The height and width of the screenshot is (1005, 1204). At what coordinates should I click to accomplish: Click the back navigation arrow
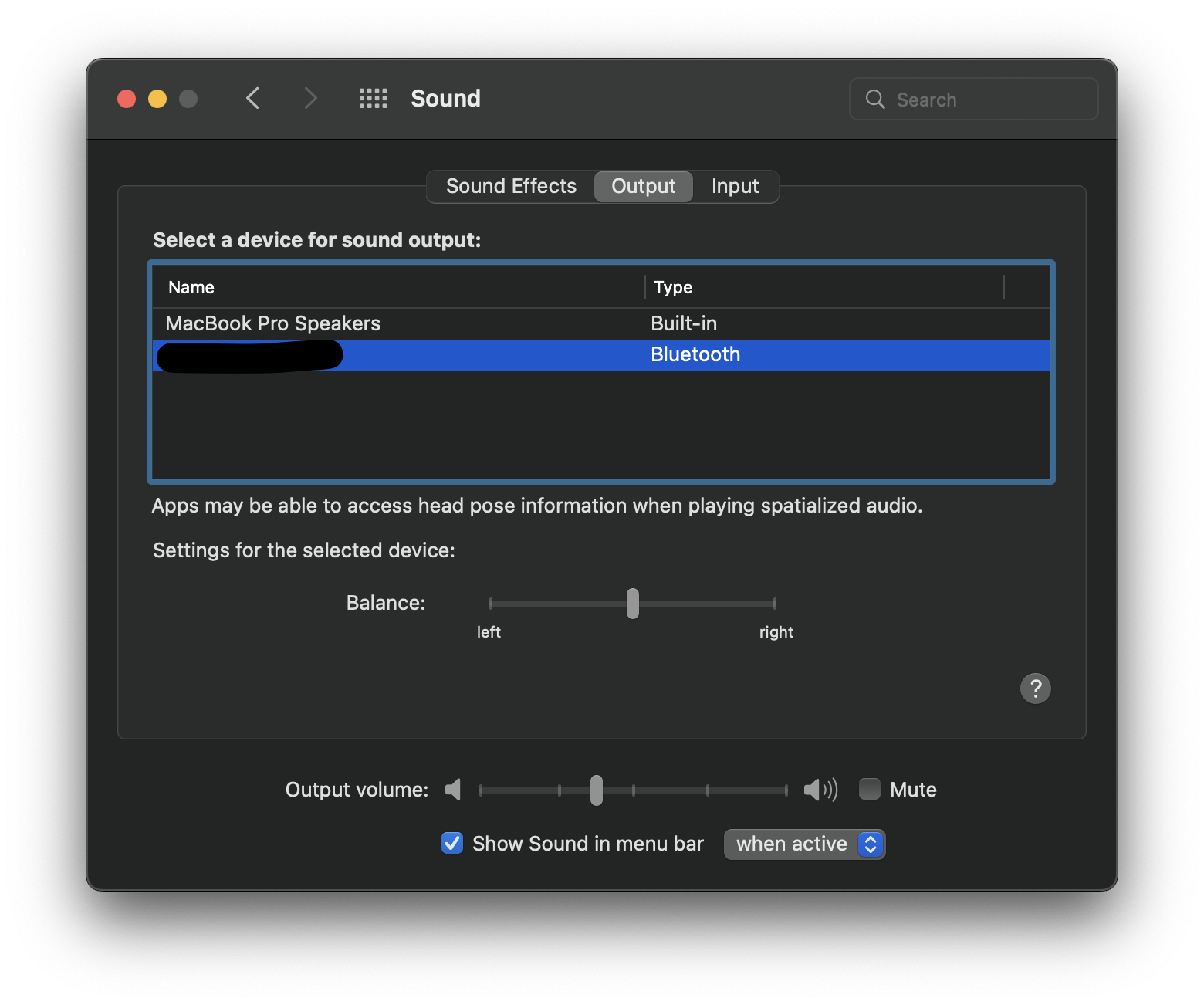(x=252, y=98)
